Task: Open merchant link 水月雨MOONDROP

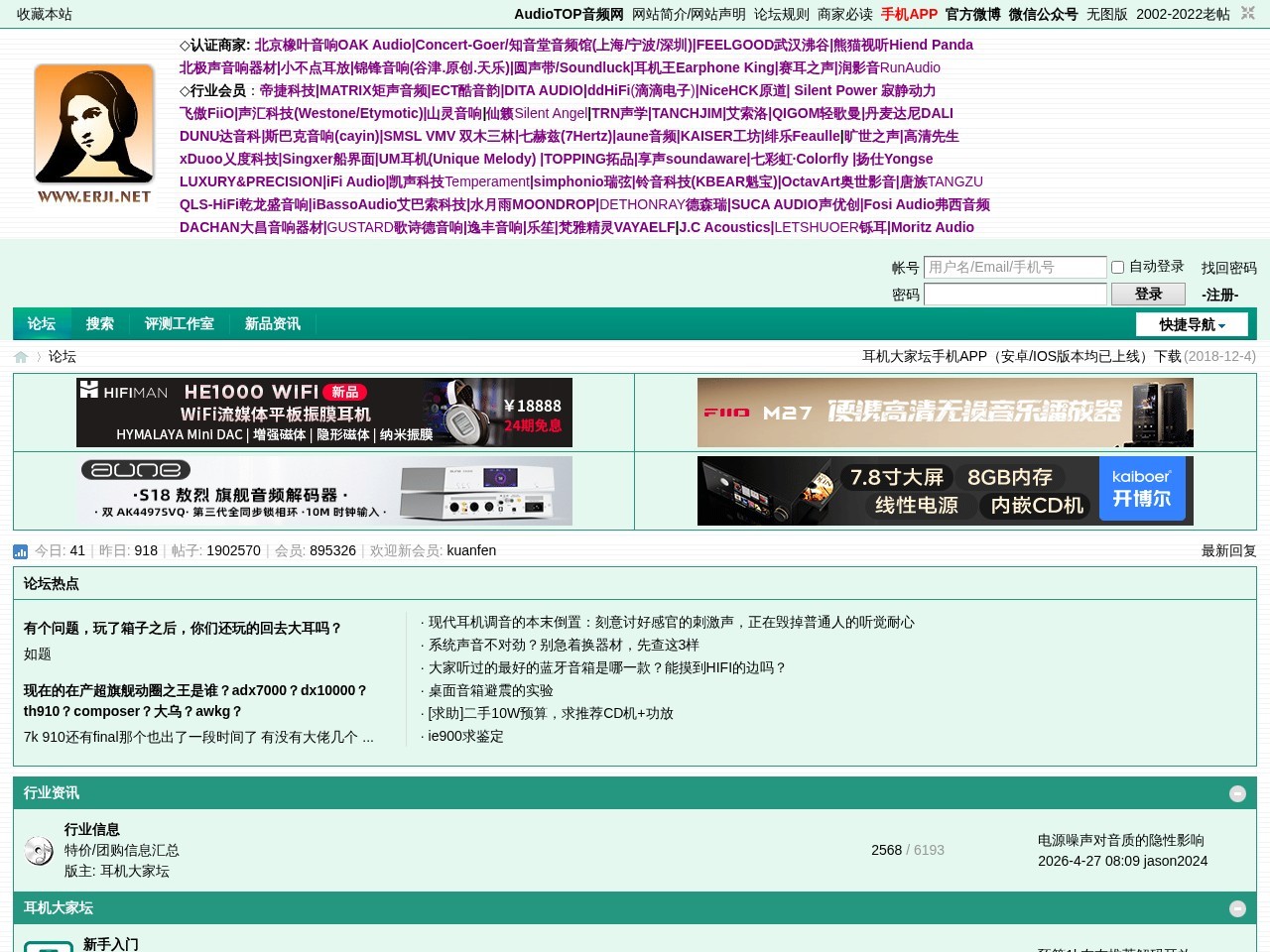Action: [533, 204]
